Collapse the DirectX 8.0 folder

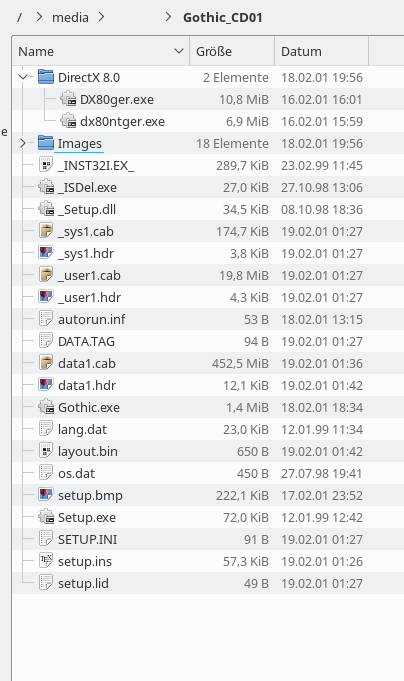(23, 77)
